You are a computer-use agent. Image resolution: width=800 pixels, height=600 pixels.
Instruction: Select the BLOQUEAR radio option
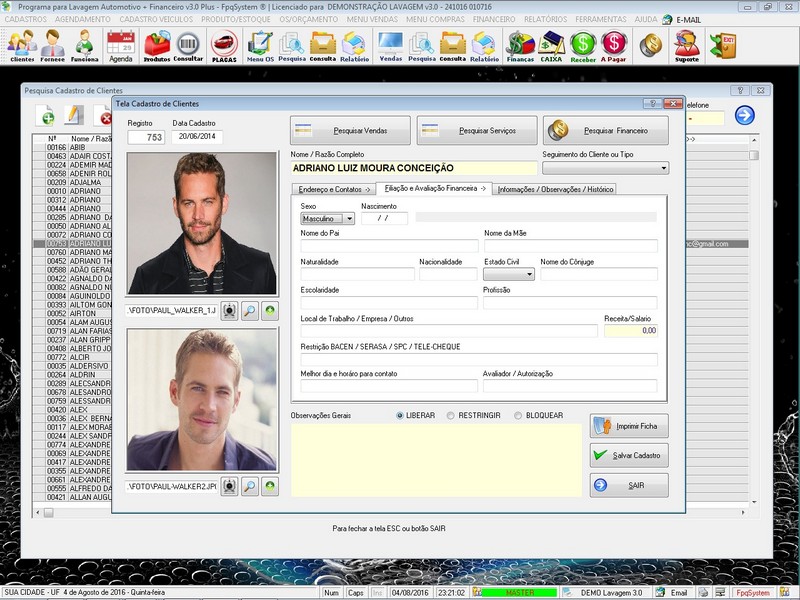click(x=518, y=415)
